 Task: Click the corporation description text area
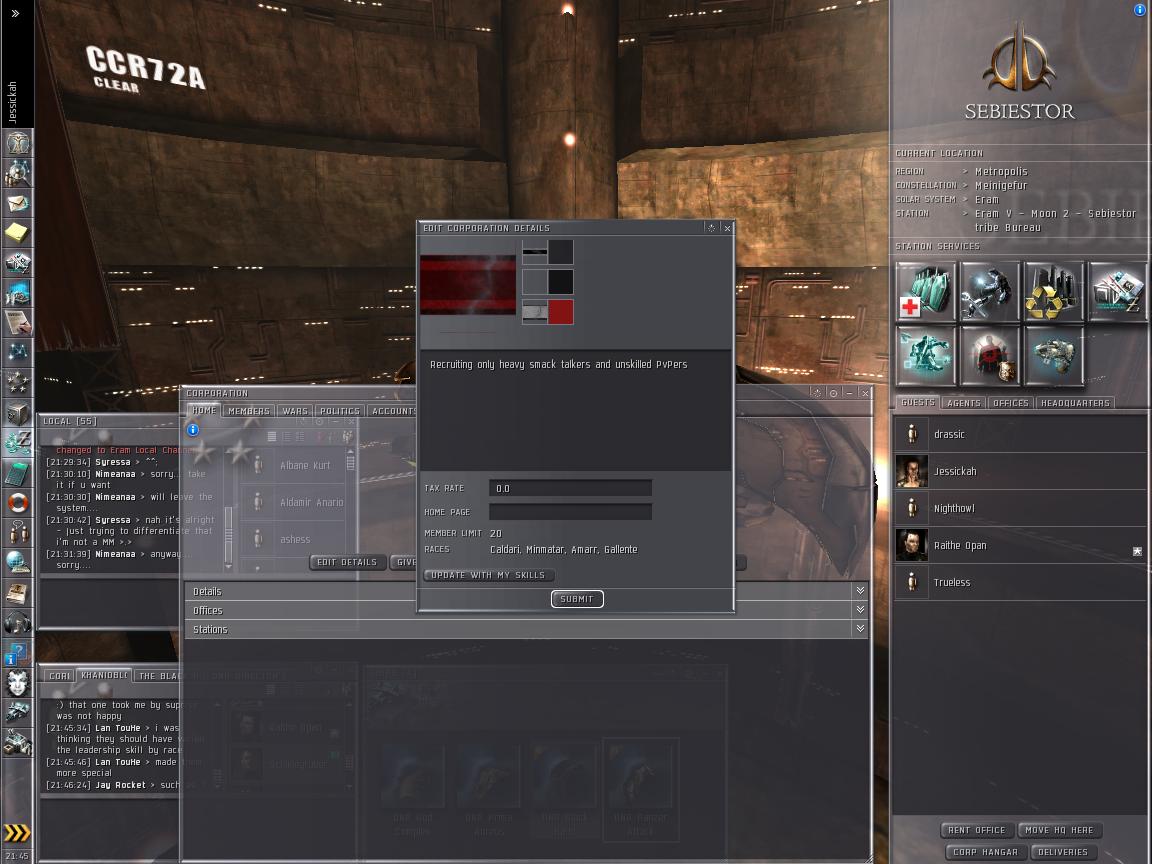575,411
